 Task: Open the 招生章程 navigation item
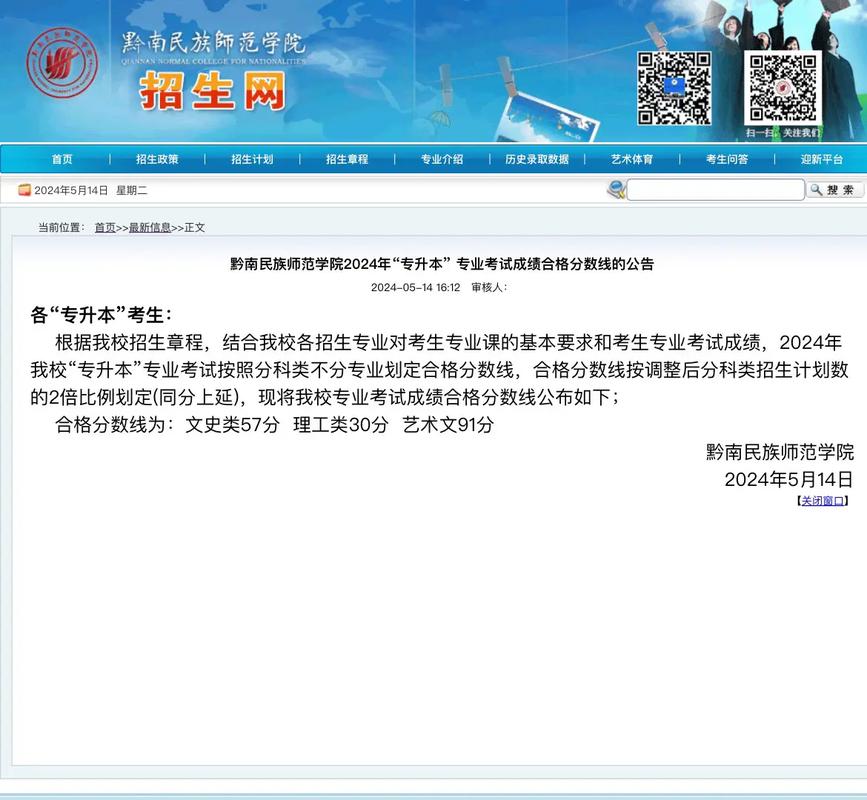point(347,158)
